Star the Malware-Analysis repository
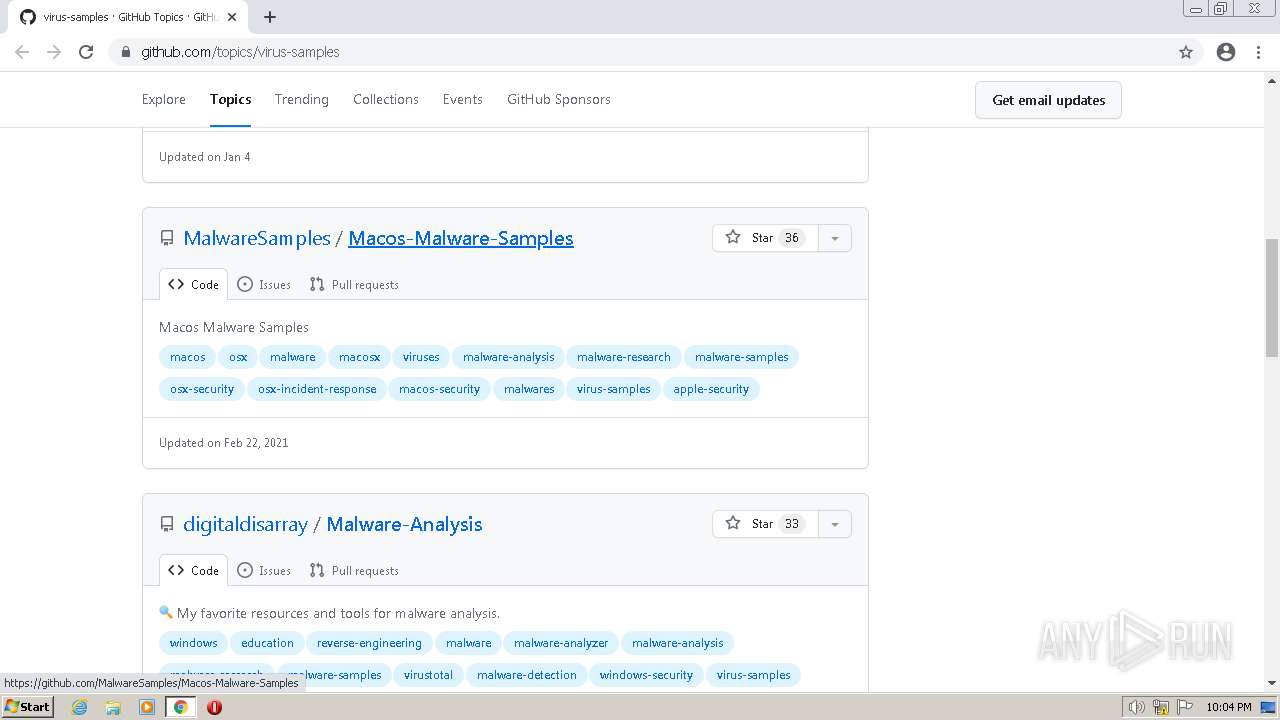 pyautogui.click(x=765, y=524)
